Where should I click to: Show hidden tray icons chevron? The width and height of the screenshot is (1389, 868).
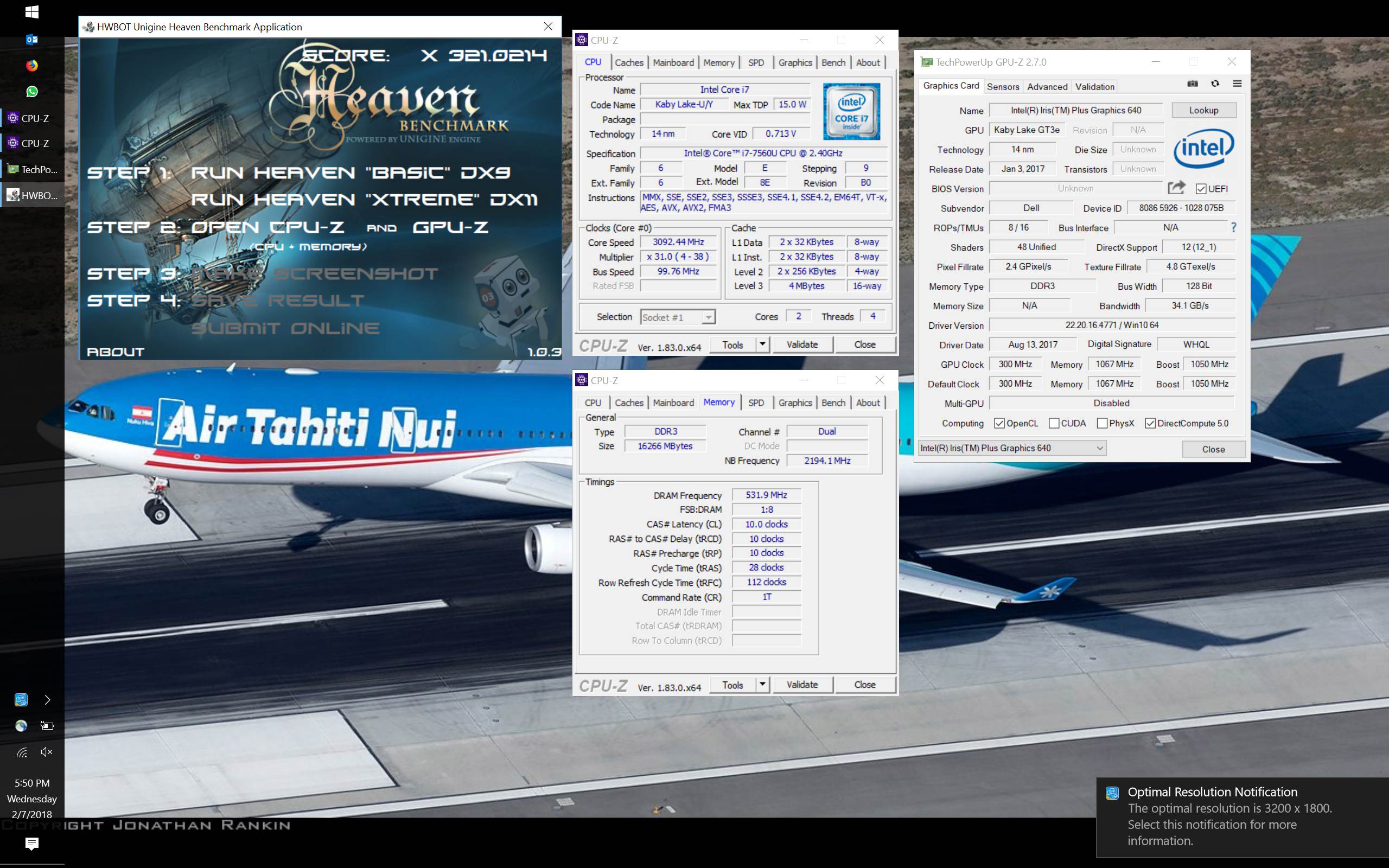pyautogui.click(x=47, y=699)
